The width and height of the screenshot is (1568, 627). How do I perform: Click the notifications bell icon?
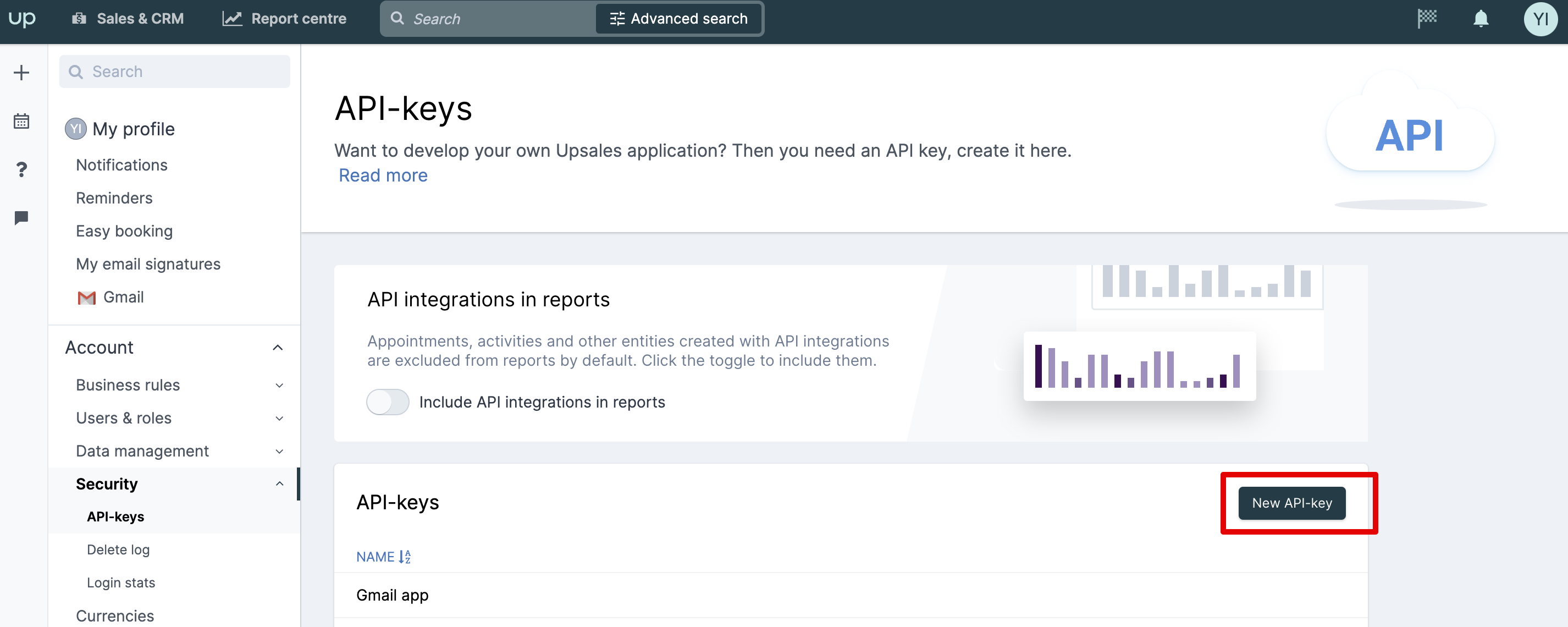[1481, 19]
